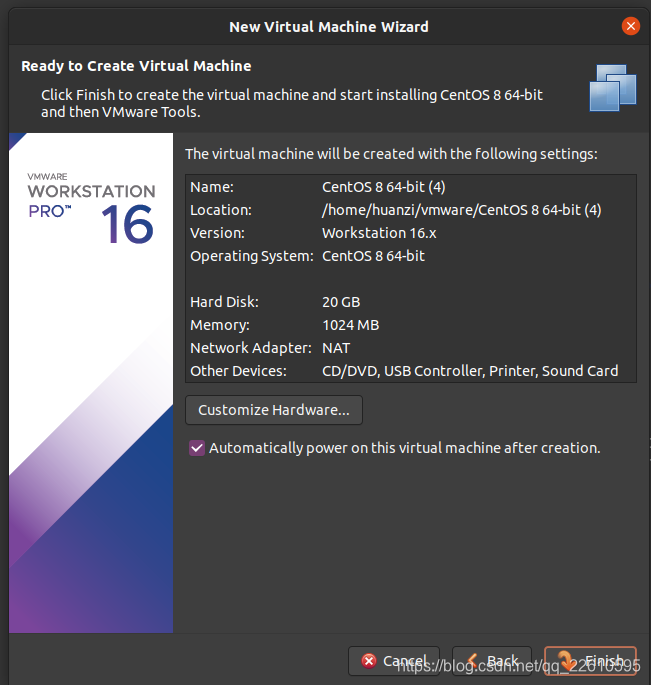Click the 'Memory:' label
Image resolution: width=651 pixels, height=685 pixels.
[220, 325]
